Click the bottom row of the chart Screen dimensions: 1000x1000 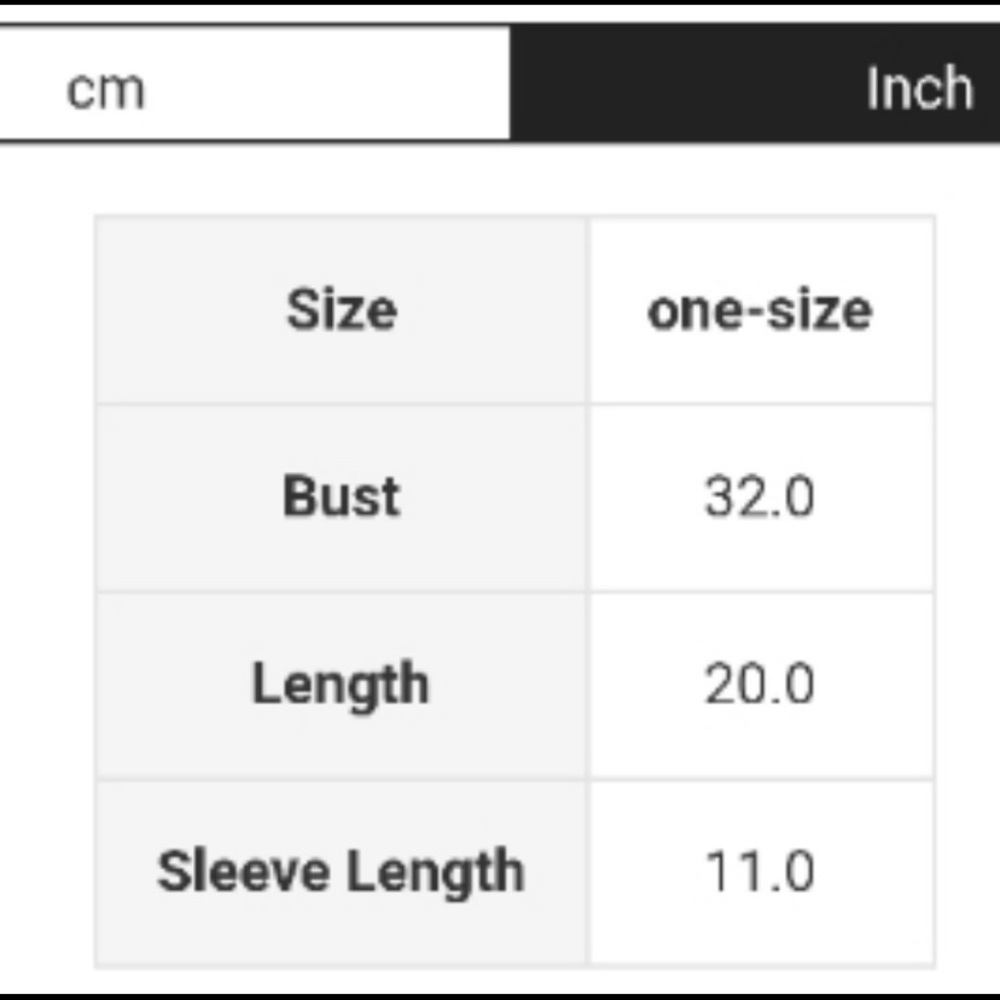pyautogui.click(x=515, y=870)
